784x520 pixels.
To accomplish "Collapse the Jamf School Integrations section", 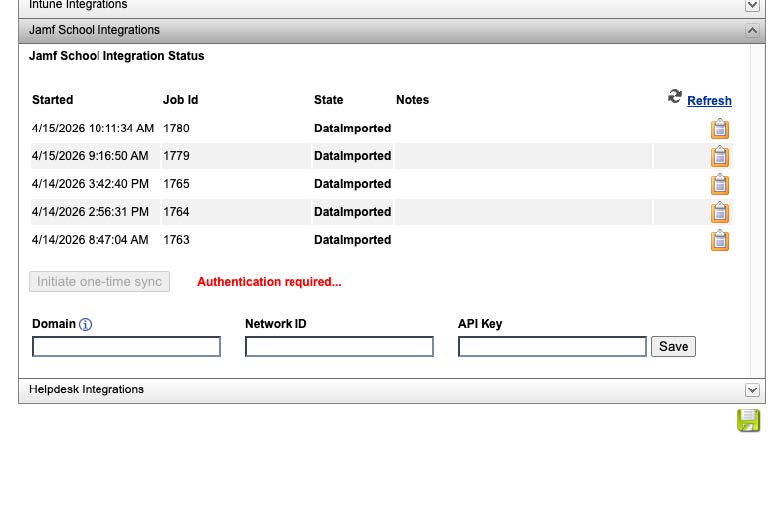I will coord(752,31).
